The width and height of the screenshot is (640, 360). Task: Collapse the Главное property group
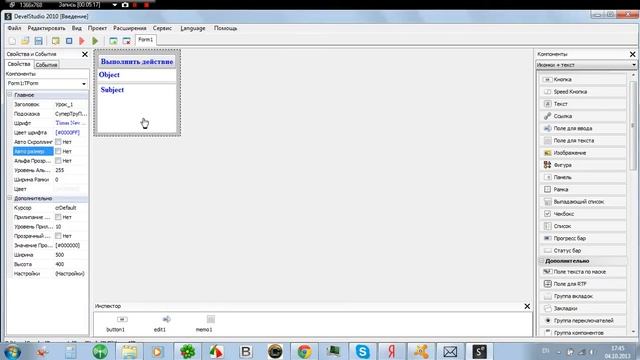click(10, 95)
